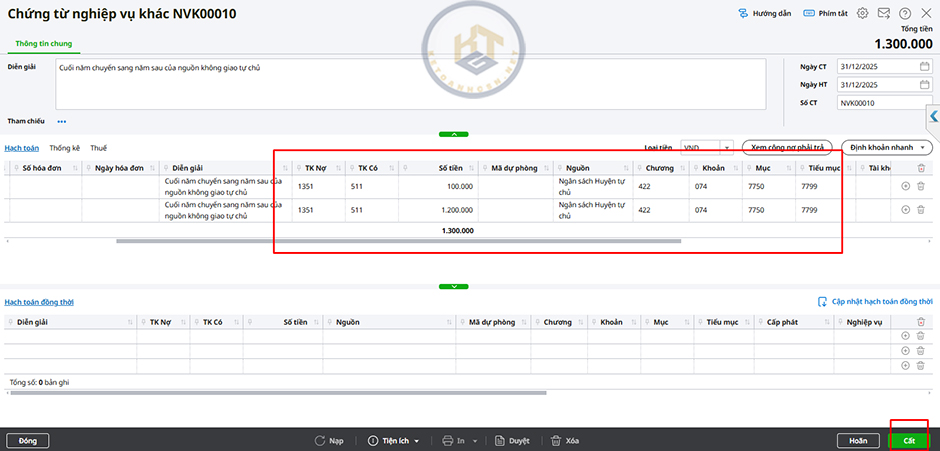Click the Số CT input field
The width and height of the screenshot is (940, 451).
point(884,103)
